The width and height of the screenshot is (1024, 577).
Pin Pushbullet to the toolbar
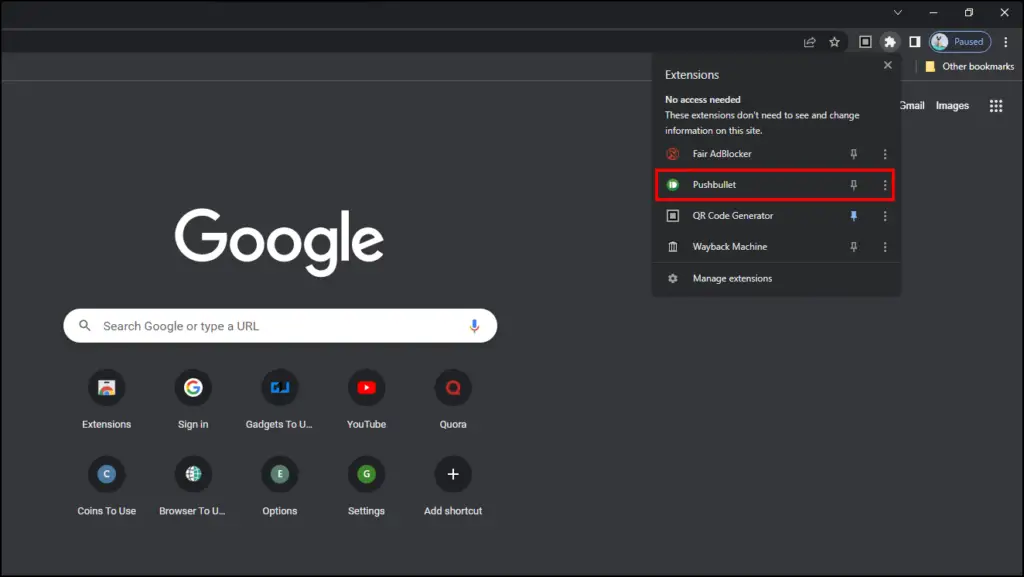point(853,185)
